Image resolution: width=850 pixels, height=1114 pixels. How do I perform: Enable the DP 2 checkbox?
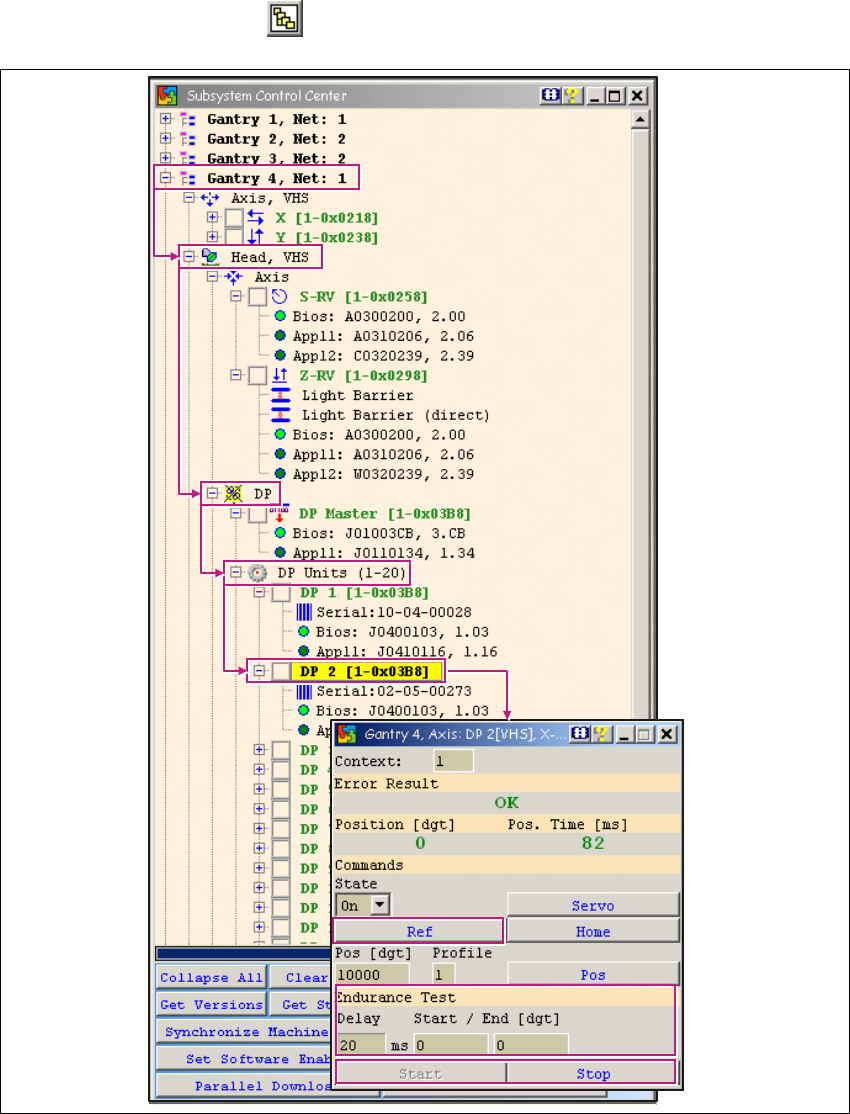(282, 671)
